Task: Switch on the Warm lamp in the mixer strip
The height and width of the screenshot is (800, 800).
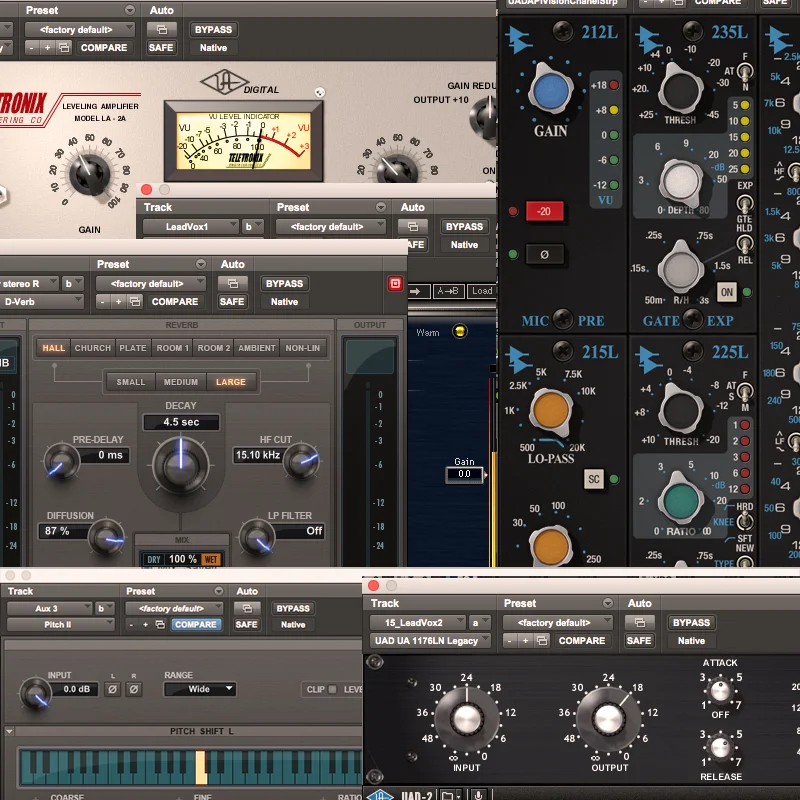Action: pyautogui.click(x=458, y=331)
